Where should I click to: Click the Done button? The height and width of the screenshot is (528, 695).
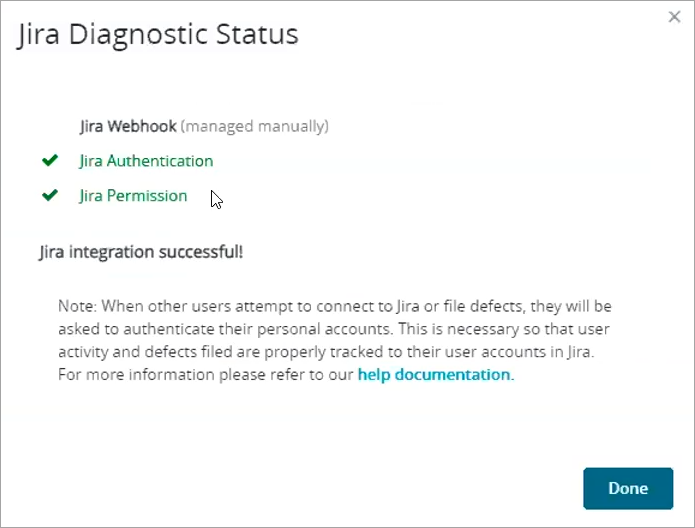pos(628,488)
